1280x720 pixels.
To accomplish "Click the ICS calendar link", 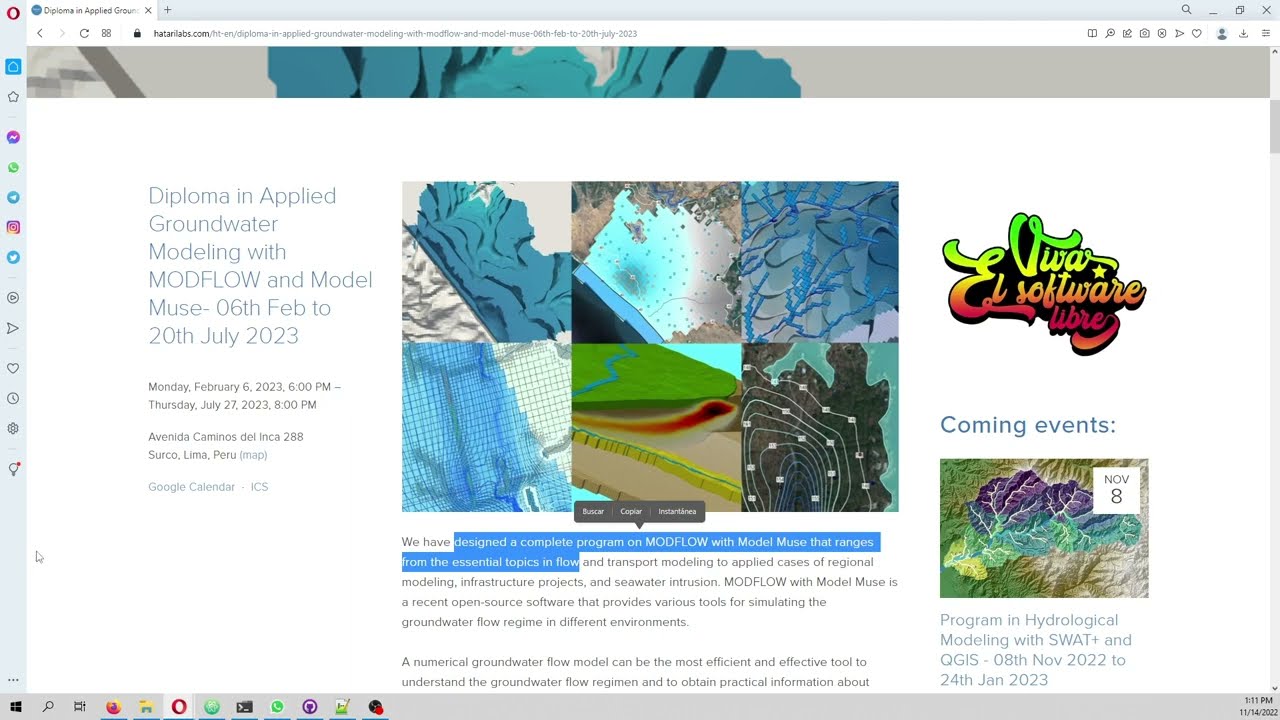I will click(259, 487).
